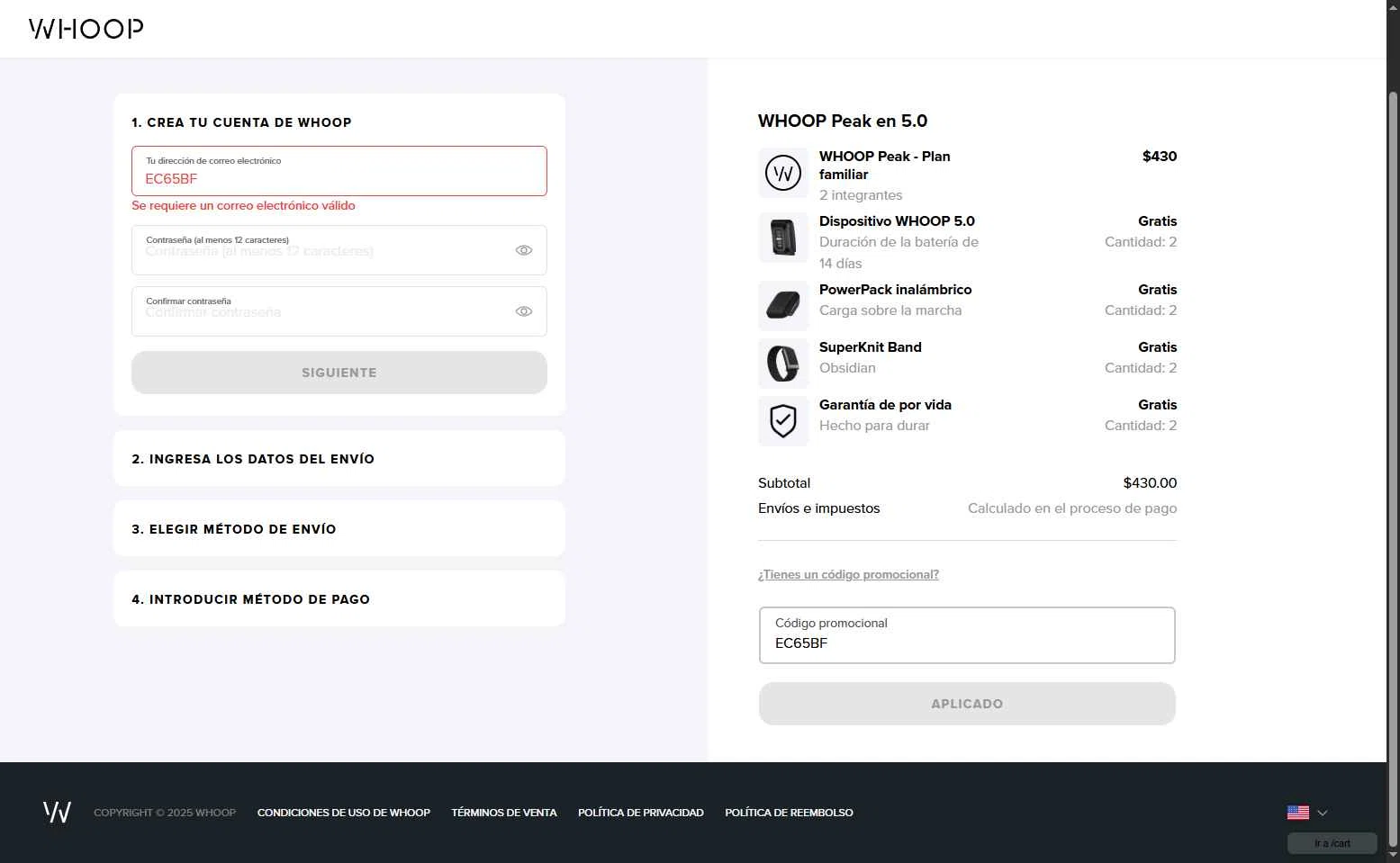Image resolution: width=1400 pixels, height=863 pixels.
Task: Click section 1 Crea tu cuenta de WHOOP heading
Action: (241, 122)
